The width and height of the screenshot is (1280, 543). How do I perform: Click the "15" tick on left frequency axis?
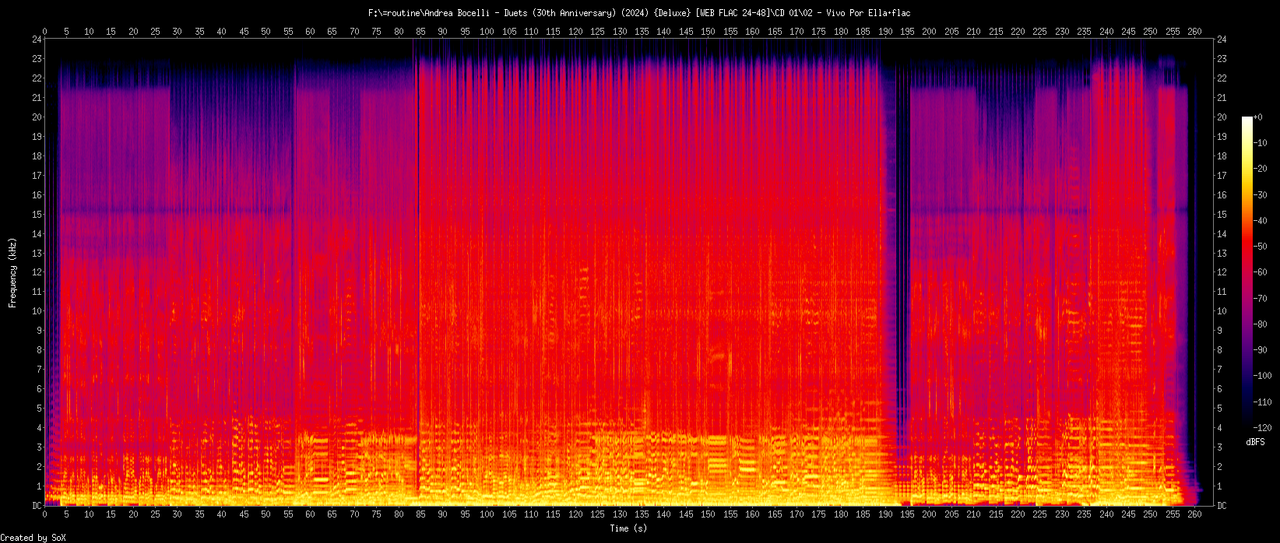(37, 214)
